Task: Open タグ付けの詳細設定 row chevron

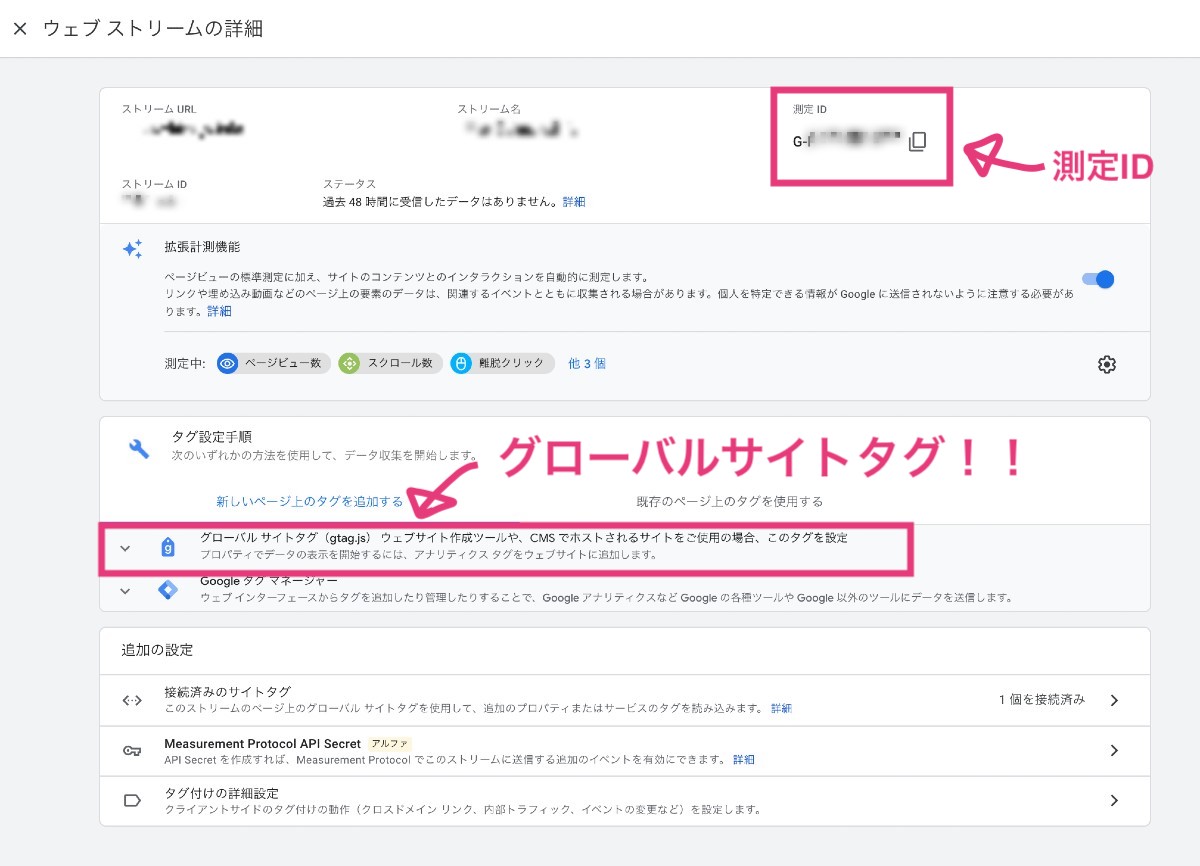Action: coord(1114,800)
